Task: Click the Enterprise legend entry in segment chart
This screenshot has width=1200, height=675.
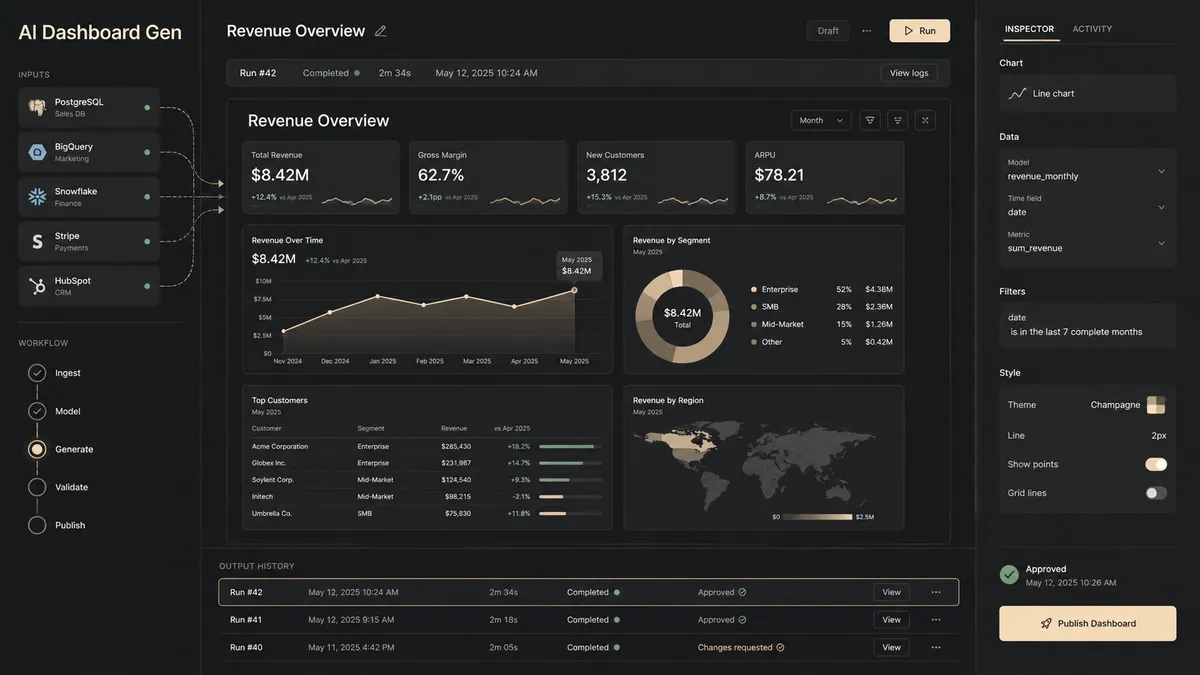Action: [x=821, y=289]
